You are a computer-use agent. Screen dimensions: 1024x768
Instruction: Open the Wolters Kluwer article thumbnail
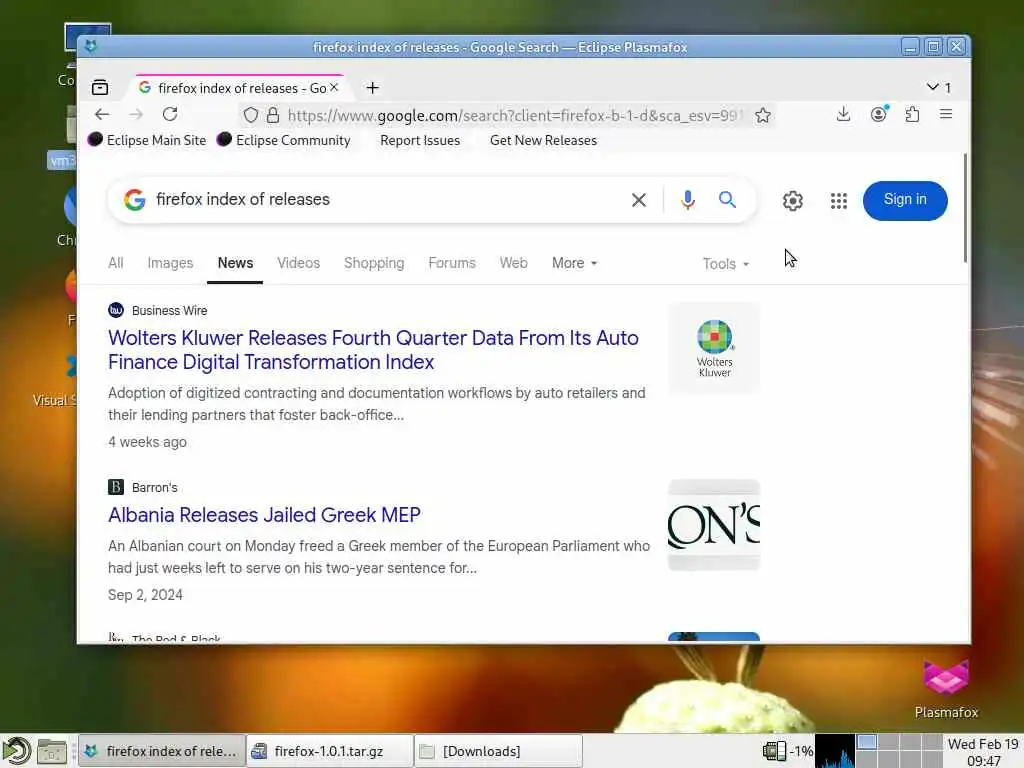pyautogui.click(x=714, y=348)
